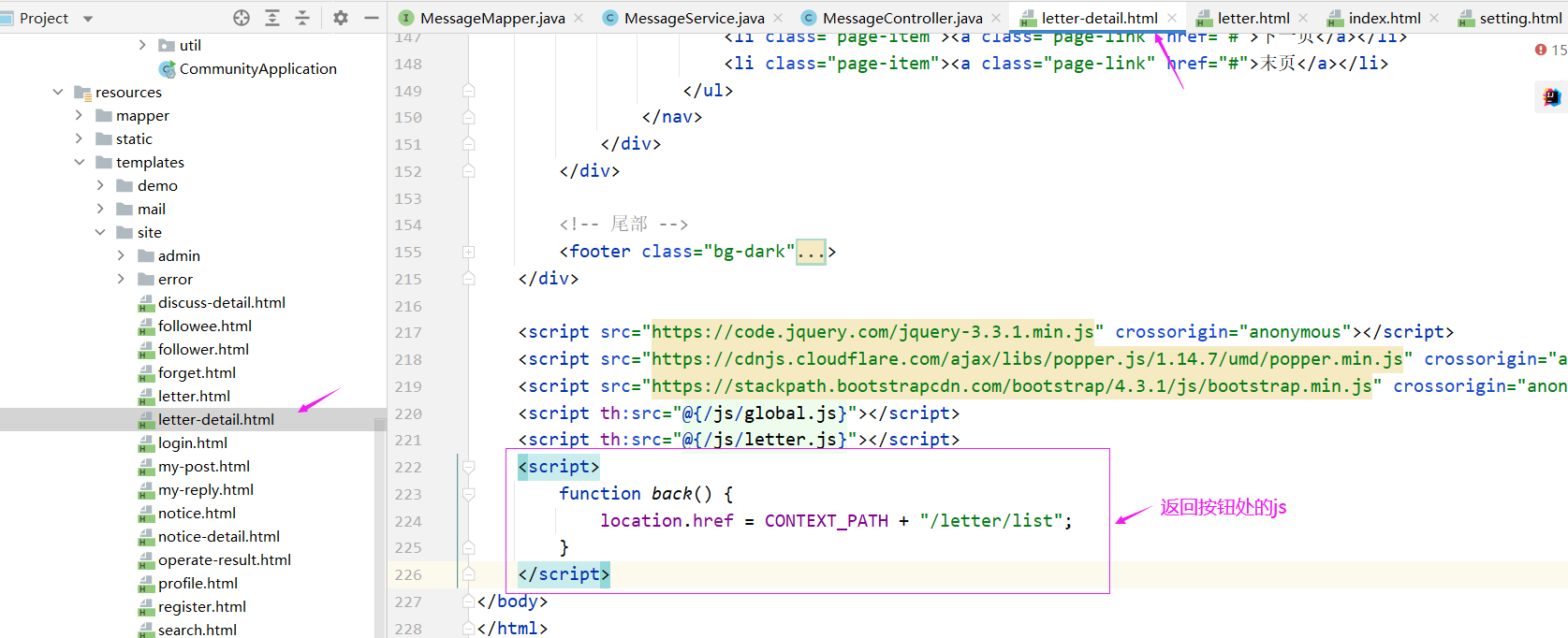Open forget.html in project tree
This screenshot has width=1568, height=638.
coord(197,372)
